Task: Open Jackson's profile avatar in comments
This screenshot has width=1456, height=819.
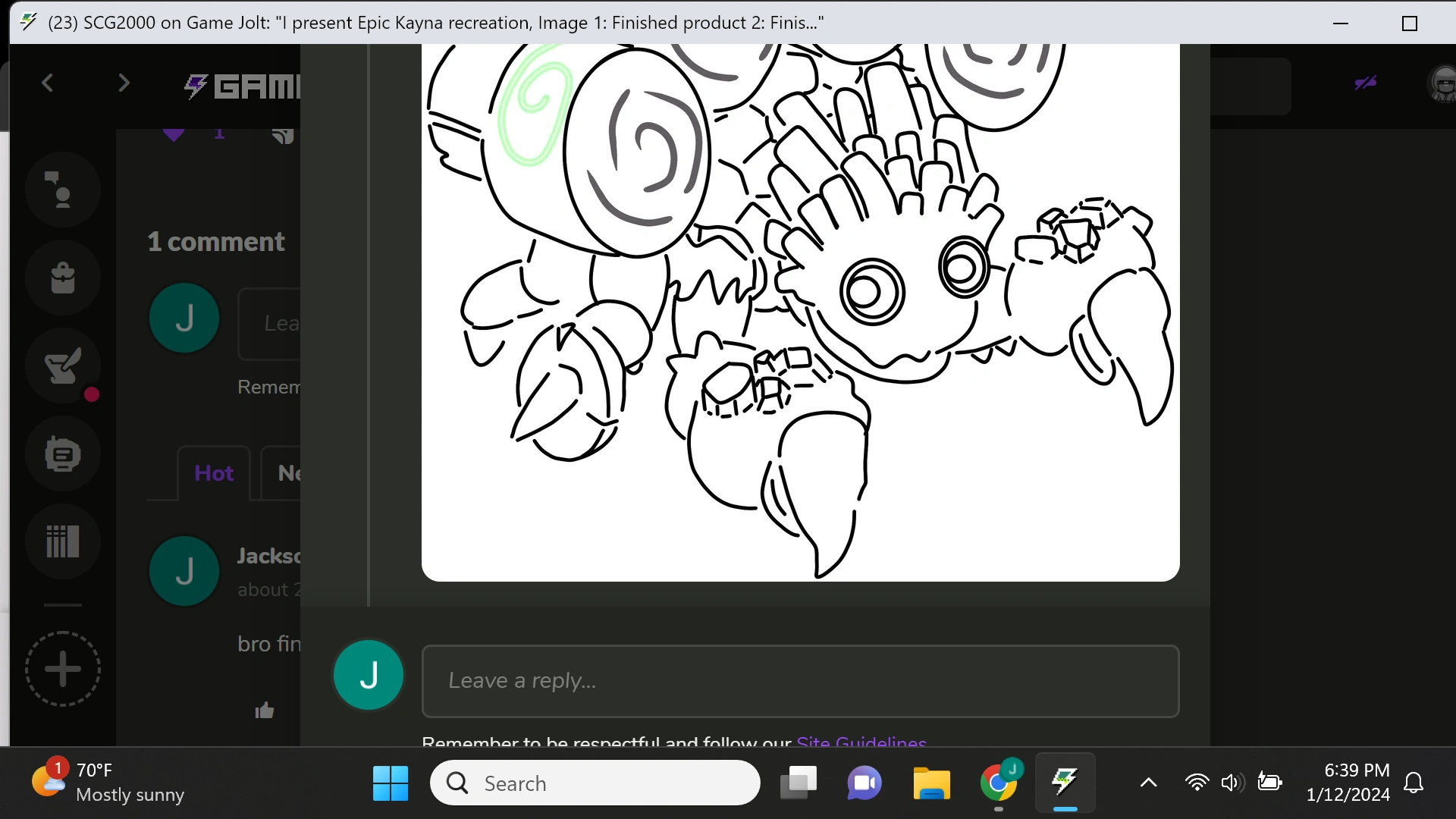Action: coord(184,571)
